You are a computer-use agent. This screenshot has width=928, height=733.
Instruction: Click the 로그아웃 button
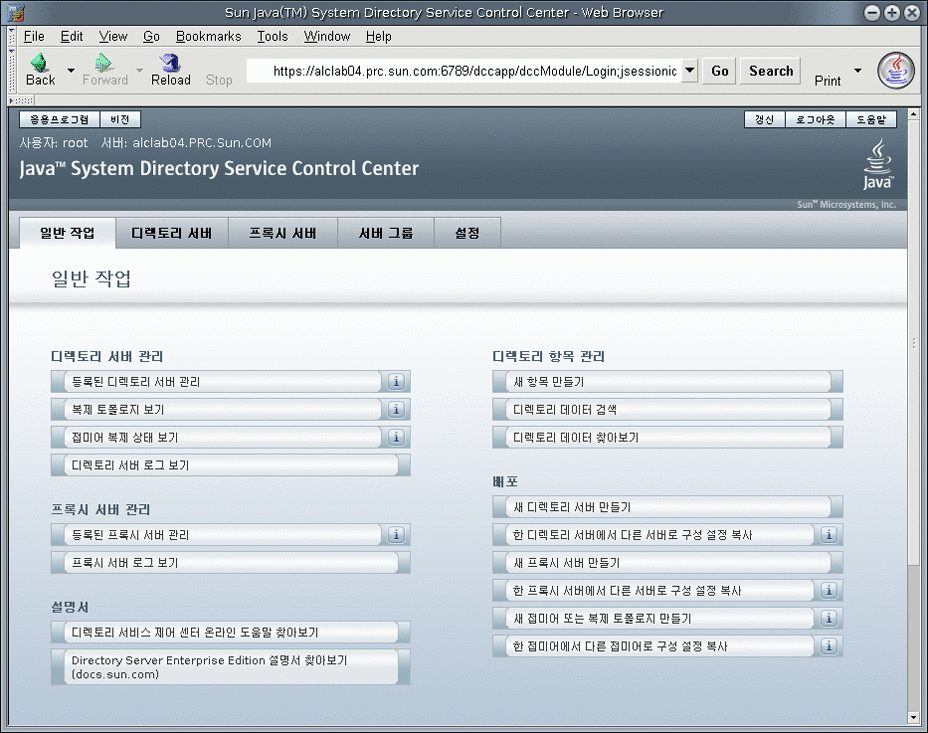tap(816, 120)
